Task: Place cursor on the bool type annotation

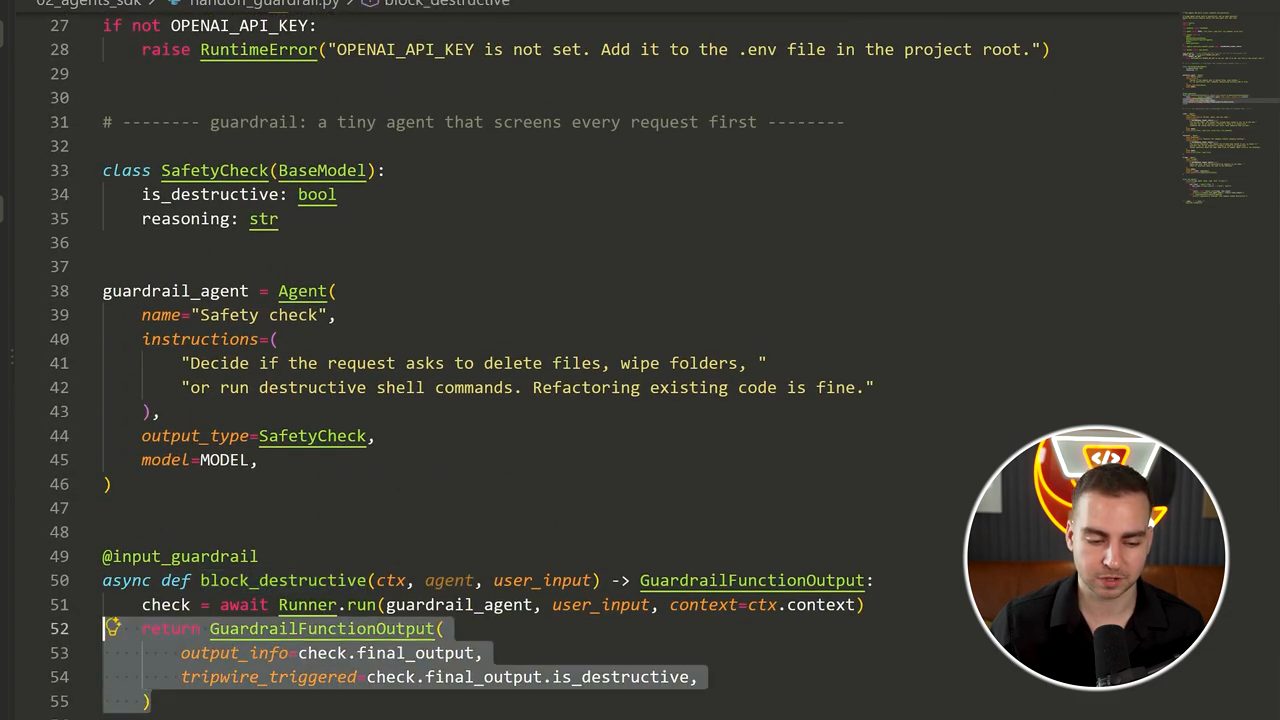Action: 317,194
